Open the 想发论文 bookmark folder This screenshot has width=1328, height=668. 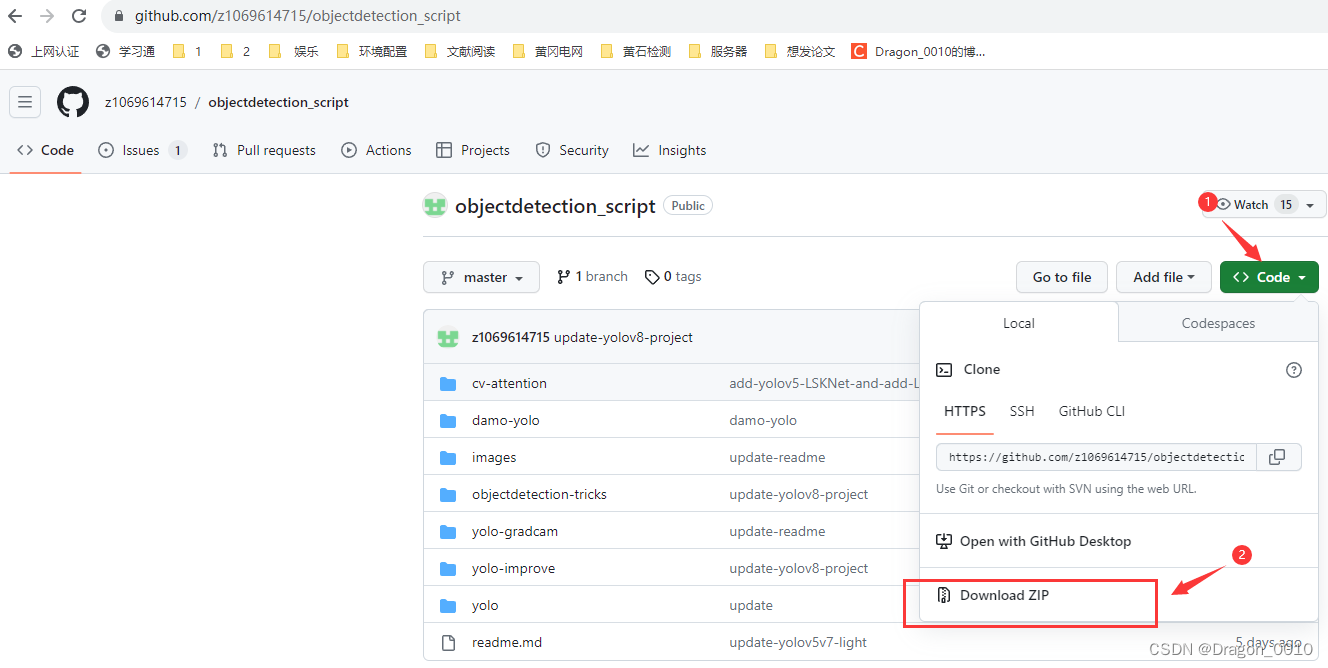tap(800, 51)
